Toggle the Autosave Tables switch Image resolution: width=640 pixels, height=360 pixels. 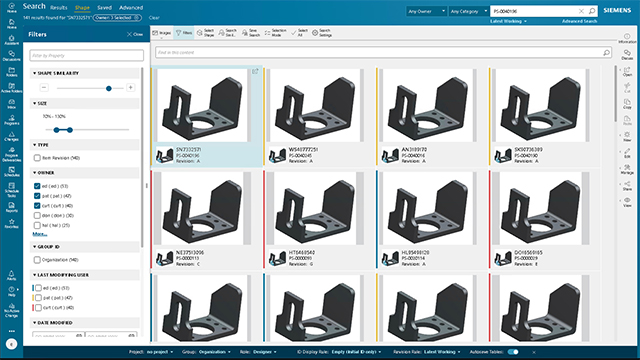pos(513,352)
